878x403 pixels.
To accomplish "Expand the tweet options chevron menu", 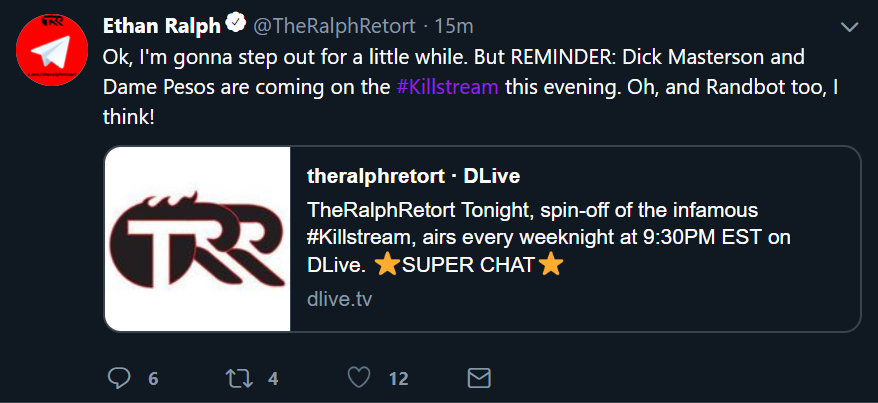I will (849, 27).
